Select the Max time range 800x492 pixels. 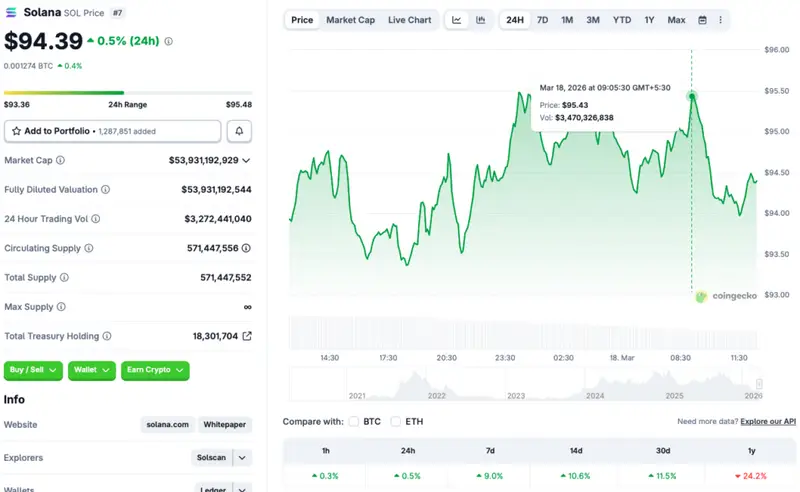pyautogui.click(x=676, y=20)
